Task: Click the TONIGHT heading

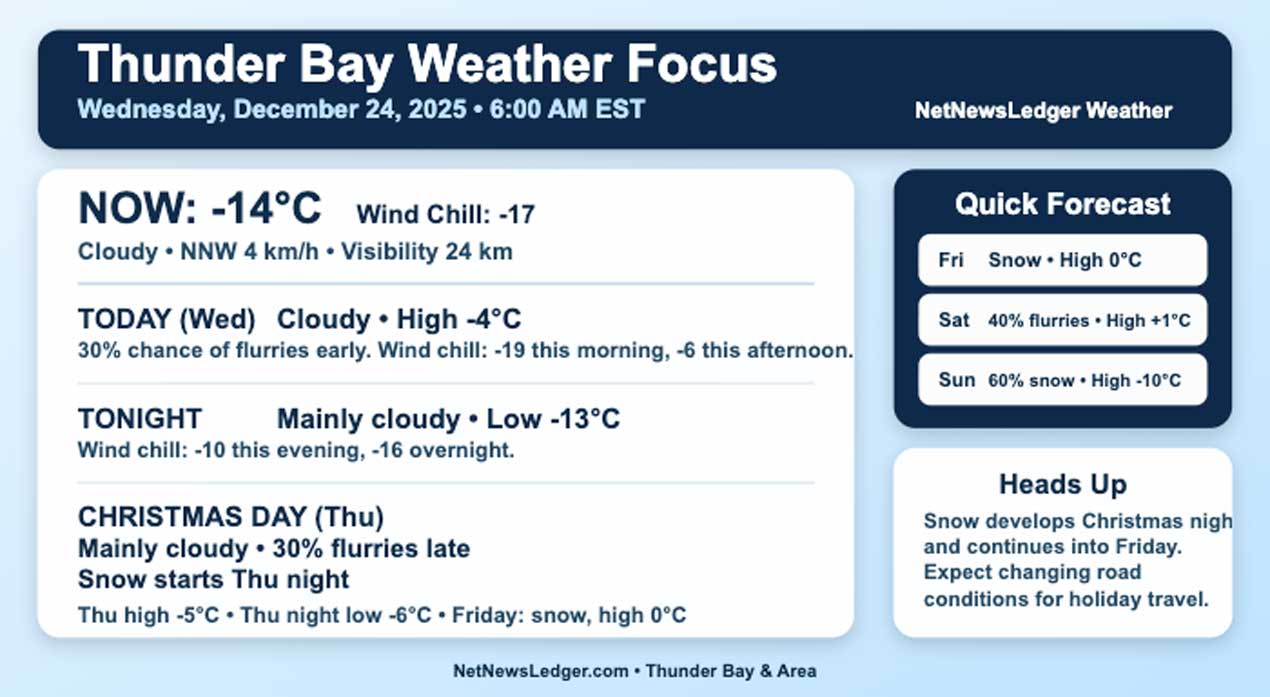Action: pyautogui.click(x=140, y=419)
